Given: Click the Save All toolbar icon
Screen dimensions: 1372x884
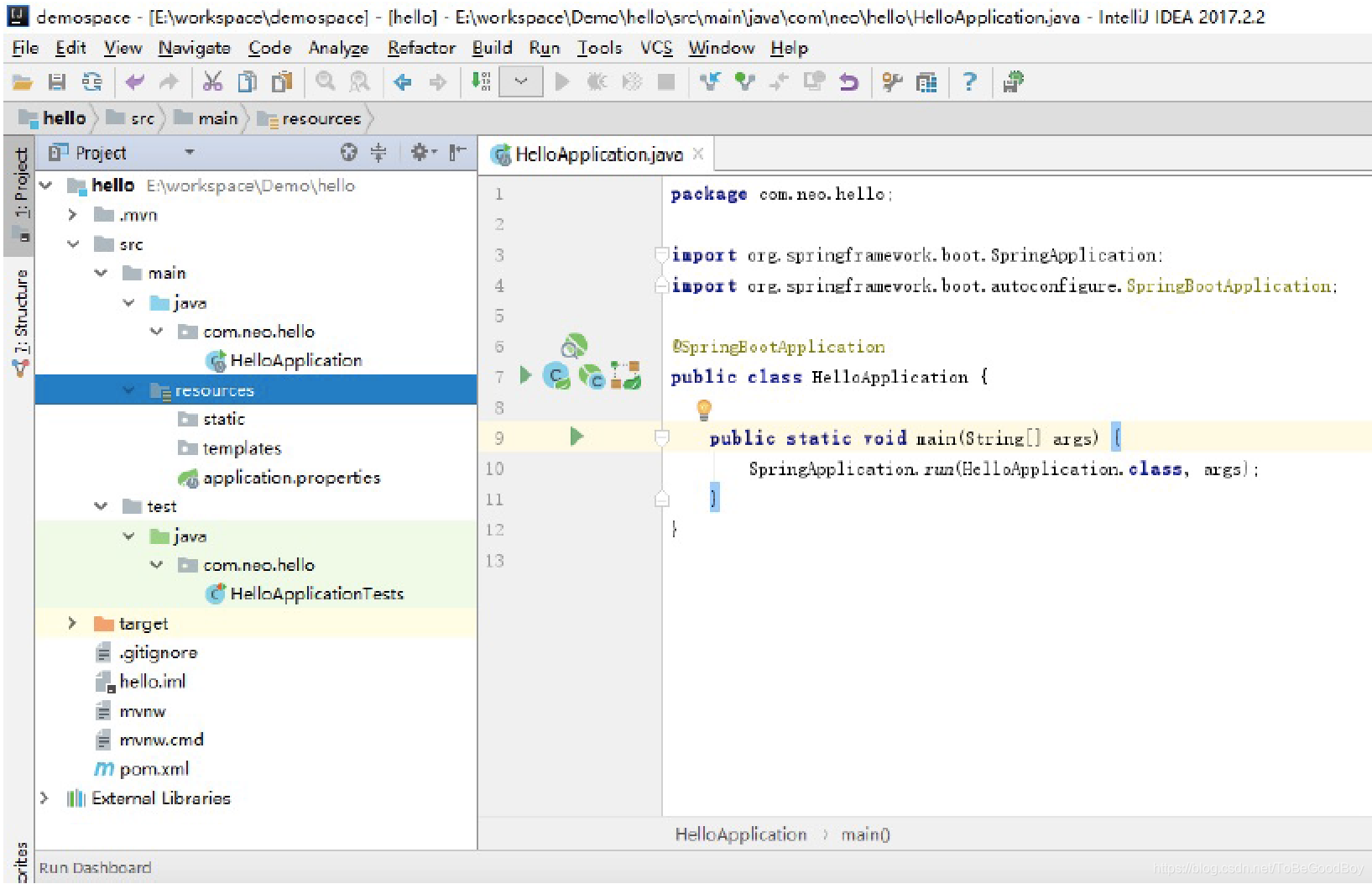Looking at the screenshot, I should (x=57, y=82).
